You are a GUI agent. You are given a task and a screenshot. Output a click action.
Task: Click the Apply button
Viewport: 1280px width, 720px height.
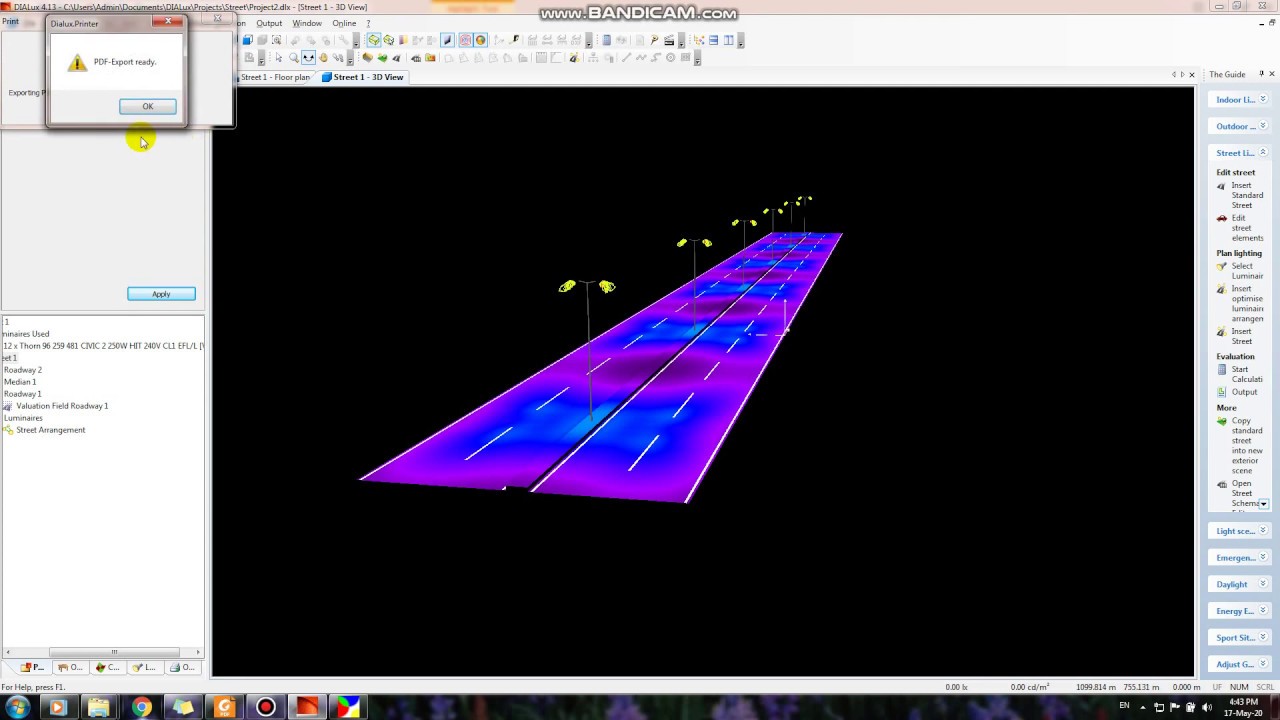pyautogui.click(x=161, y=294)
